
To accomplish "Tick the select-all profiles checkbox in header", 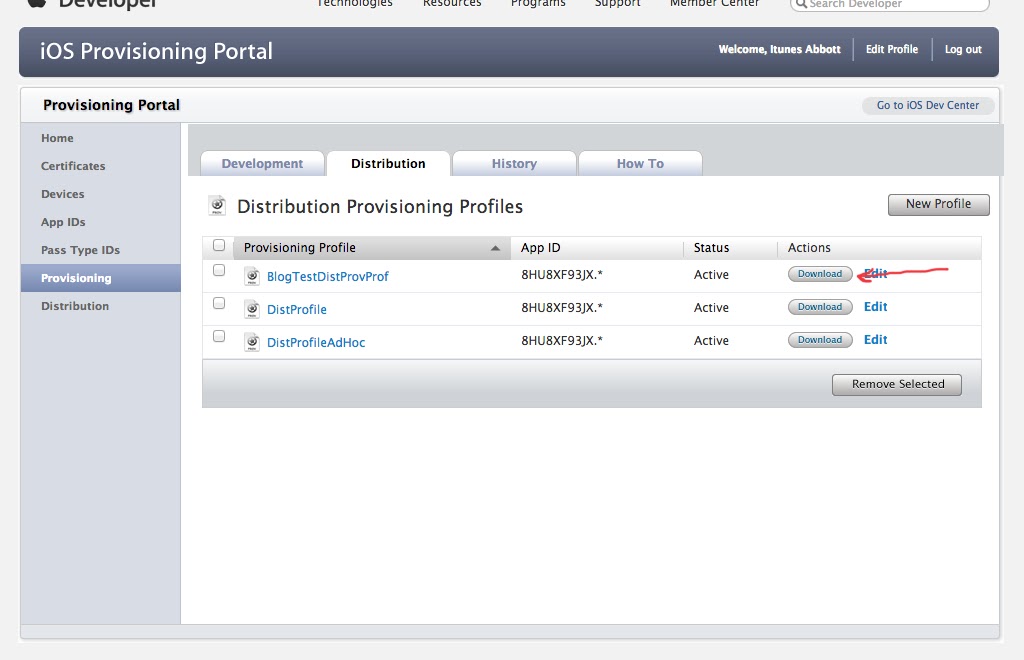I will pyautogui.click(x=219, y=245).
